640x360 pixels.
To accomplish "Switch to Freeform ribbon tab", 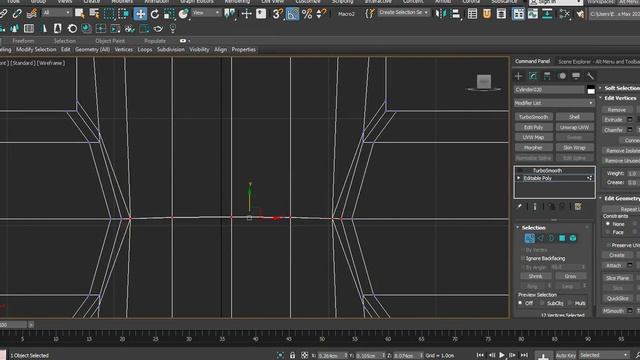I will click(23, 41).
